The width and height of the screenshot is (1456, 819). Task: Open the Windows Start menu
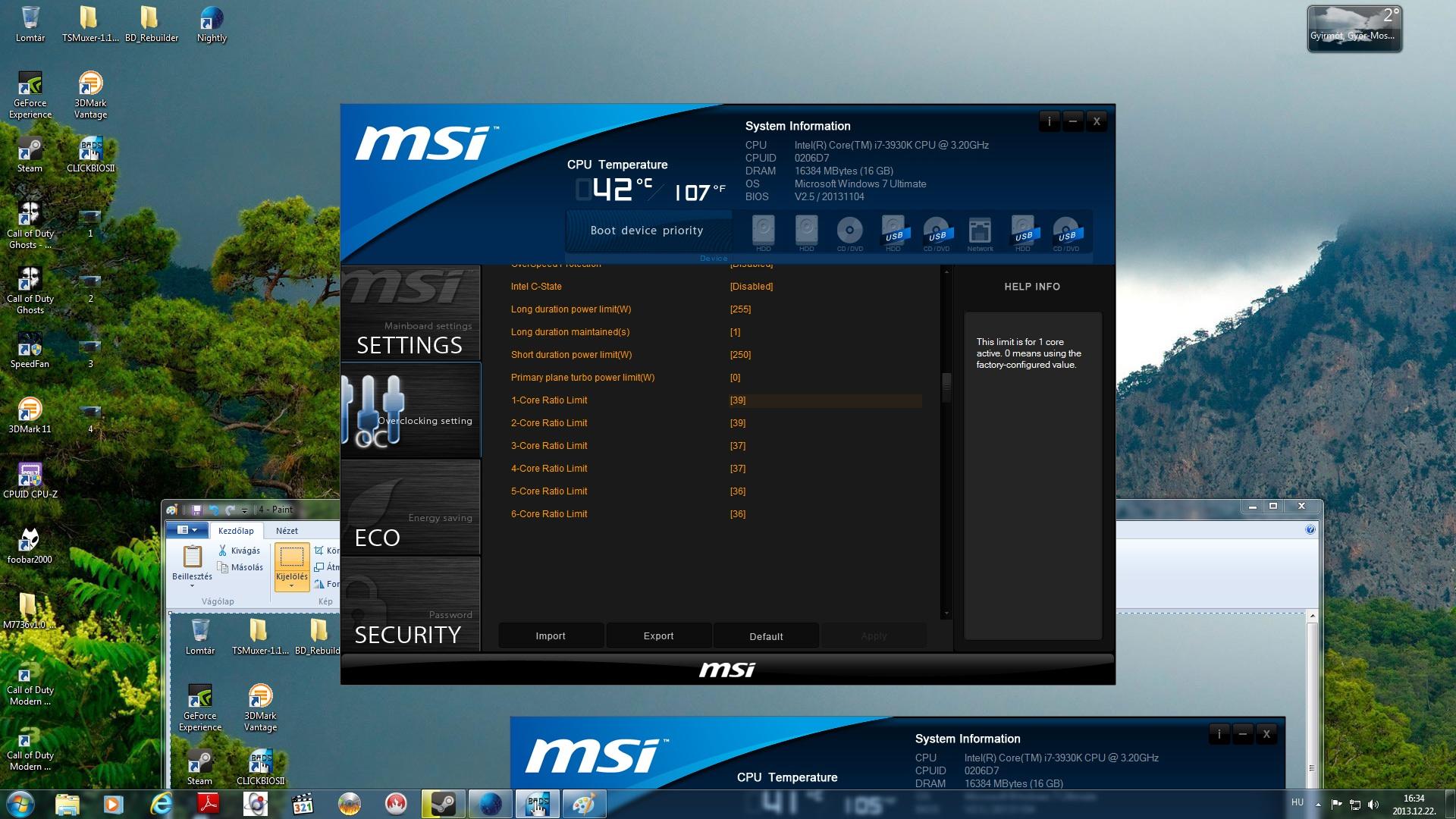[x=20, y=804]
